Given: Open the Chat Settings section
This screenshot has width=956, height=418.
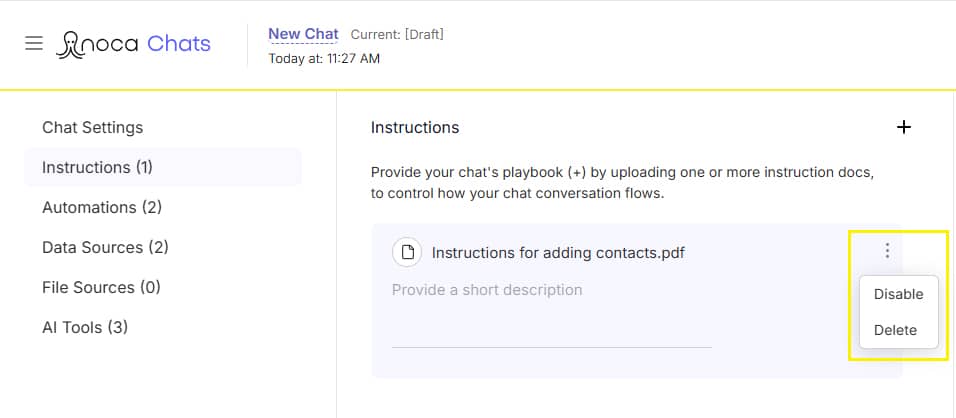Looking at the screenshot, I should [93, 127].
